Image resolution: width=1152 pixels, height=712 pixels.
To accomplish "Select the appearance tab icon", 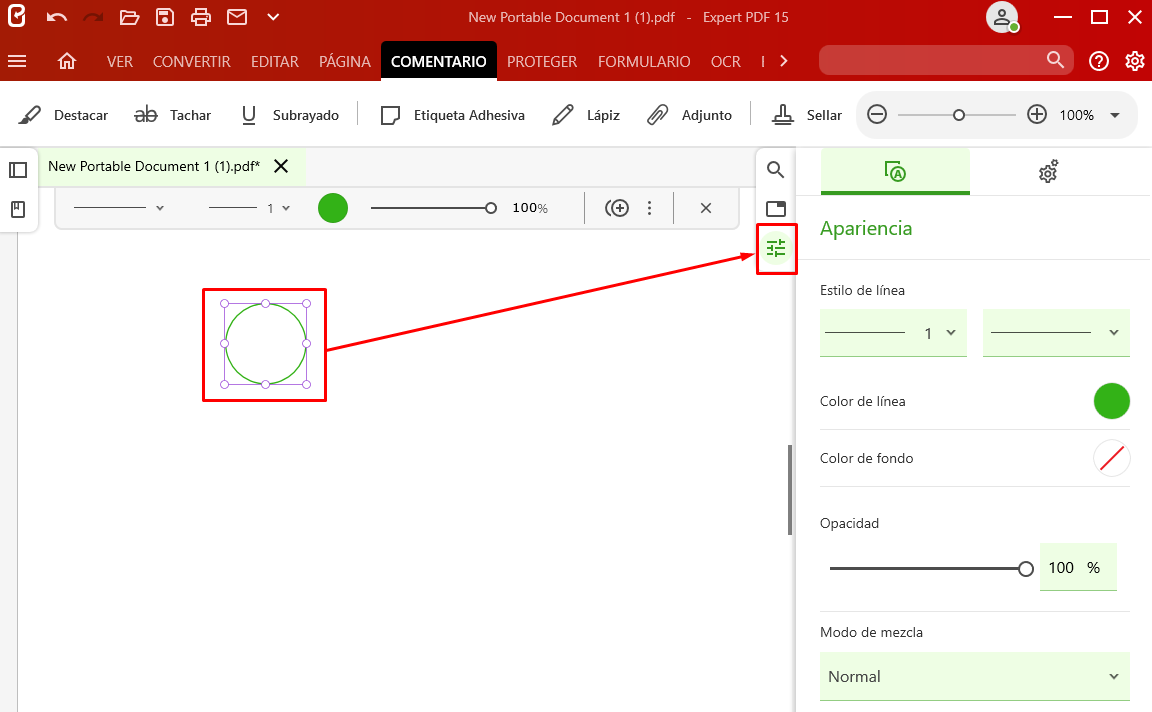I will coord(895,171).
